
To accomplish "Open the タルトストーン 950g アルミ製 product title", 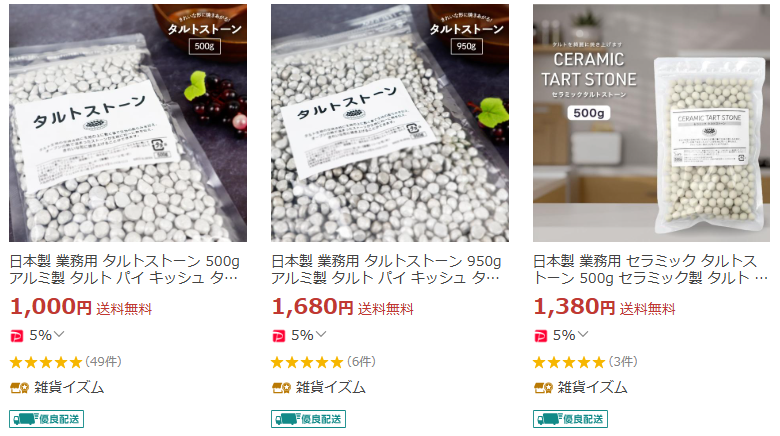I will tap(386, 269).
